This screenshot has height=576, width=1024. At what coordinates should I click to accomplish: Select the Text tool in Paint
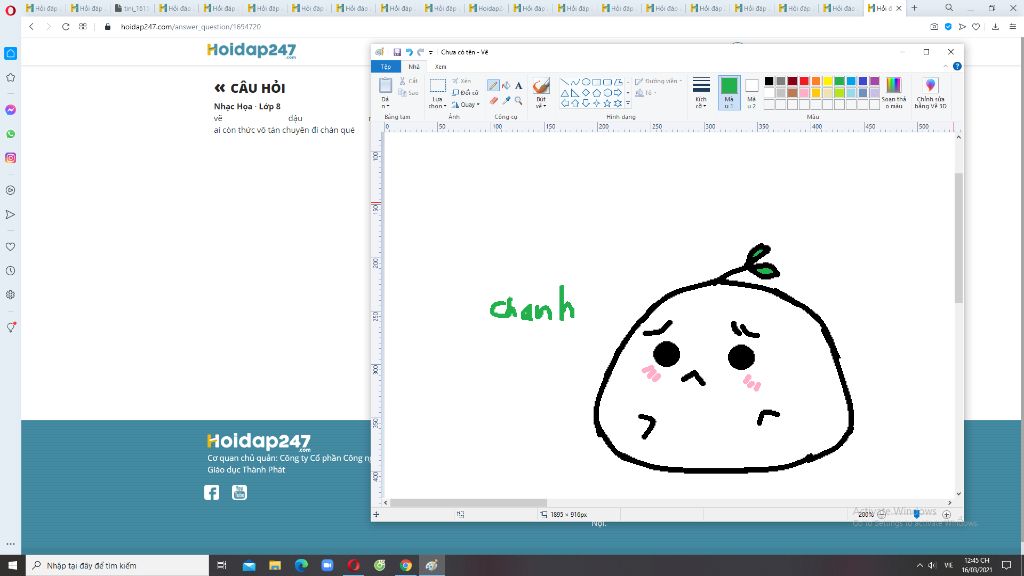point(519,86)
